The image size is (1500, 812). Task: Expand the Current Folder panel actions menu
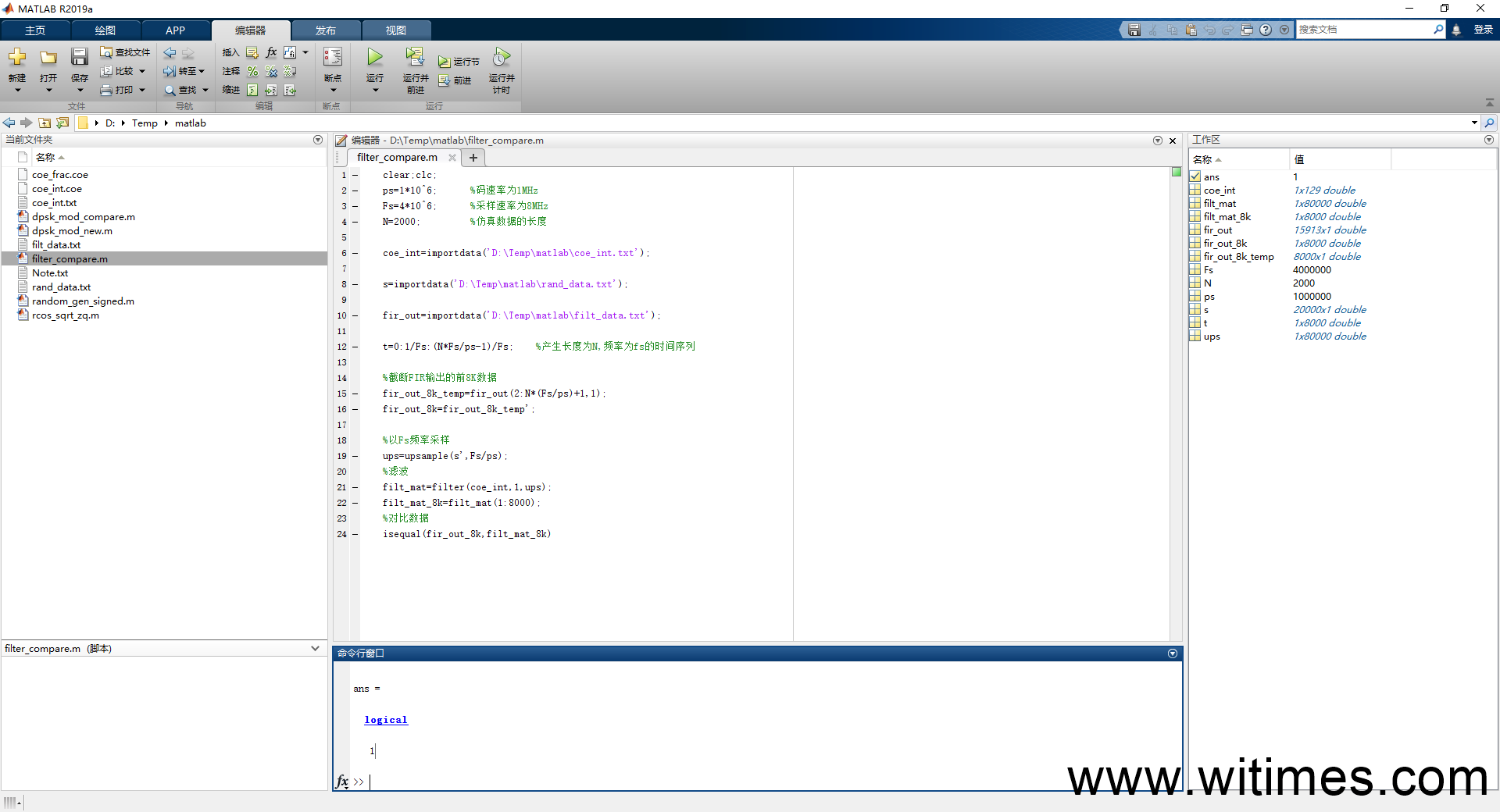(318, 140)
